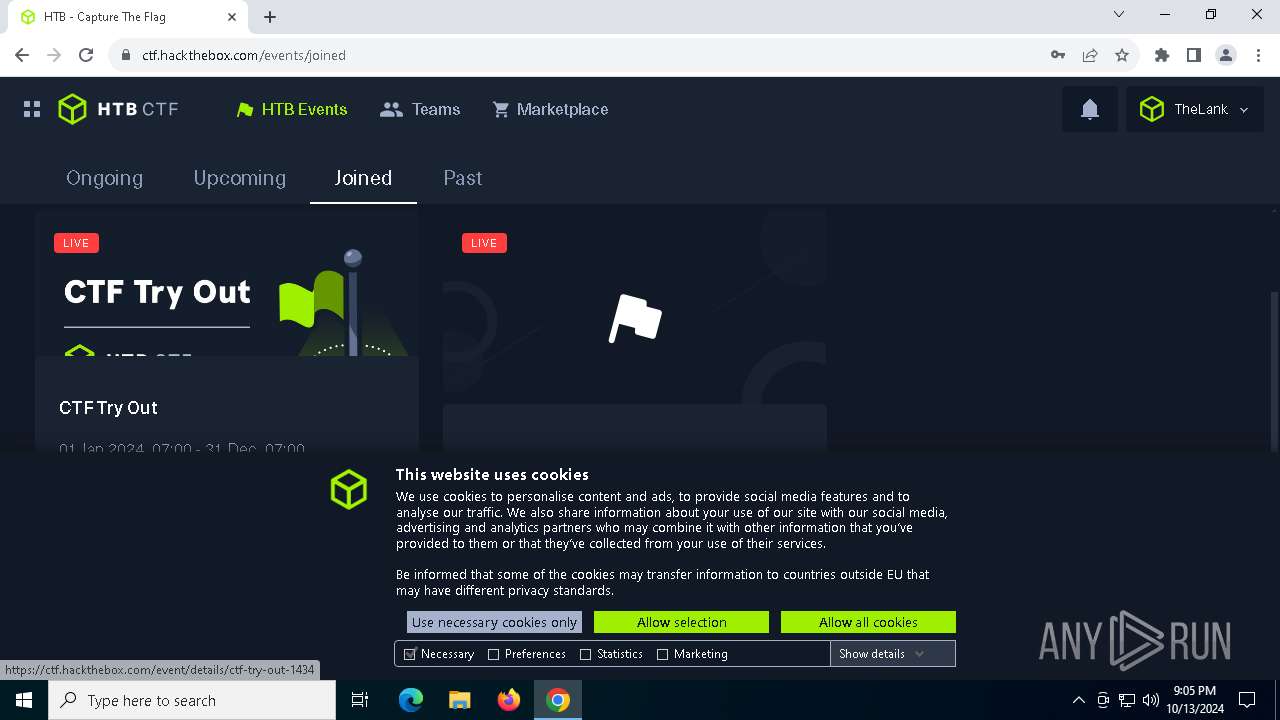Open the HTB app grid menu icon
1280x720 pixels.
pos(32,109)
